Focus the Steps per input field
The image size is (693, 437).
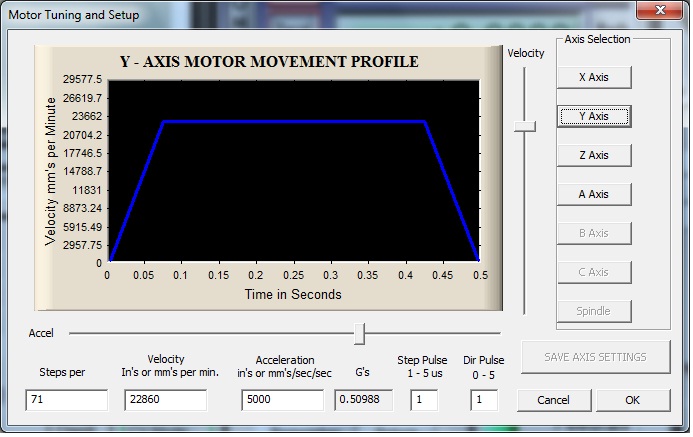66,400
